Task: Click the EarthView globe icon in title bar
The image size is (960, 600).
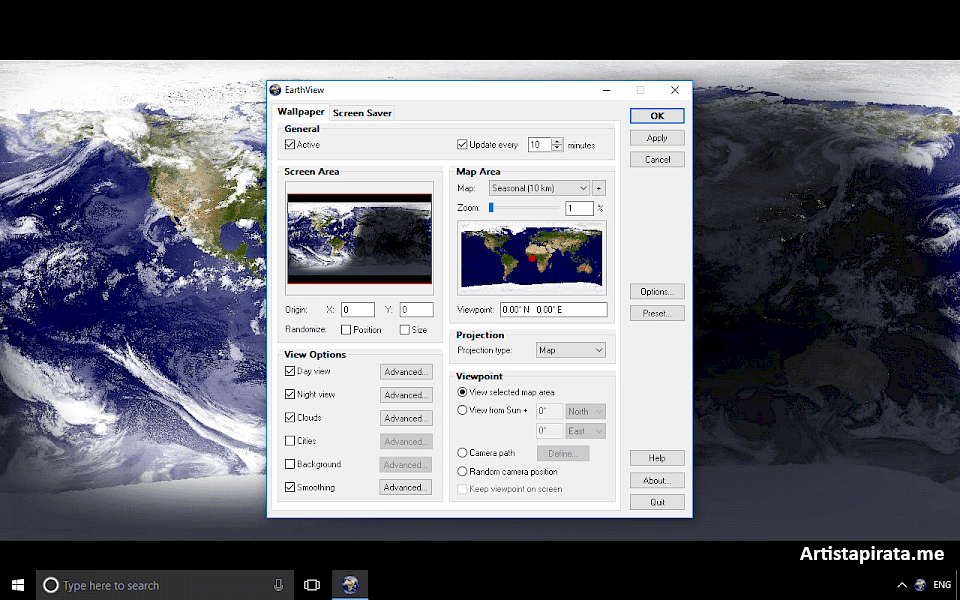Action: (274, 90)
